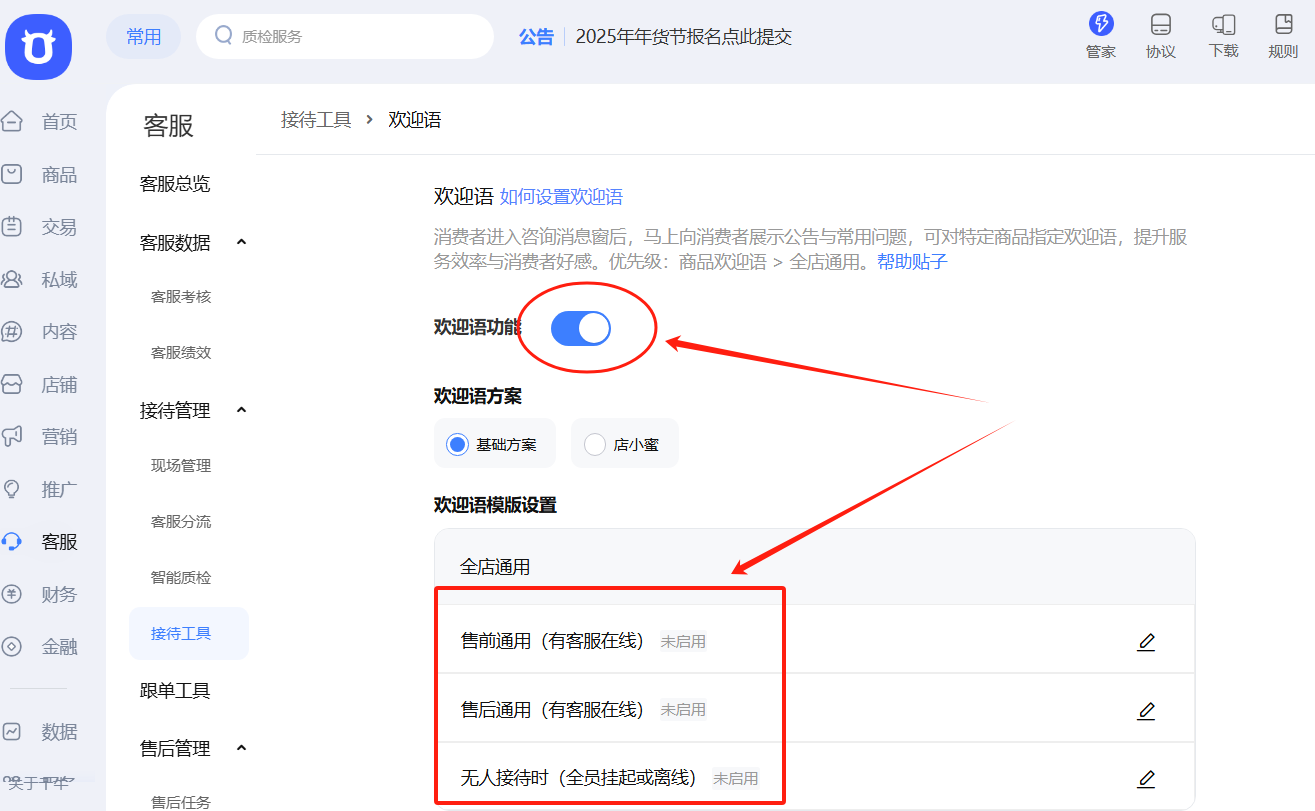Select 接待工具 submenu item

click(x=189, y=633)
